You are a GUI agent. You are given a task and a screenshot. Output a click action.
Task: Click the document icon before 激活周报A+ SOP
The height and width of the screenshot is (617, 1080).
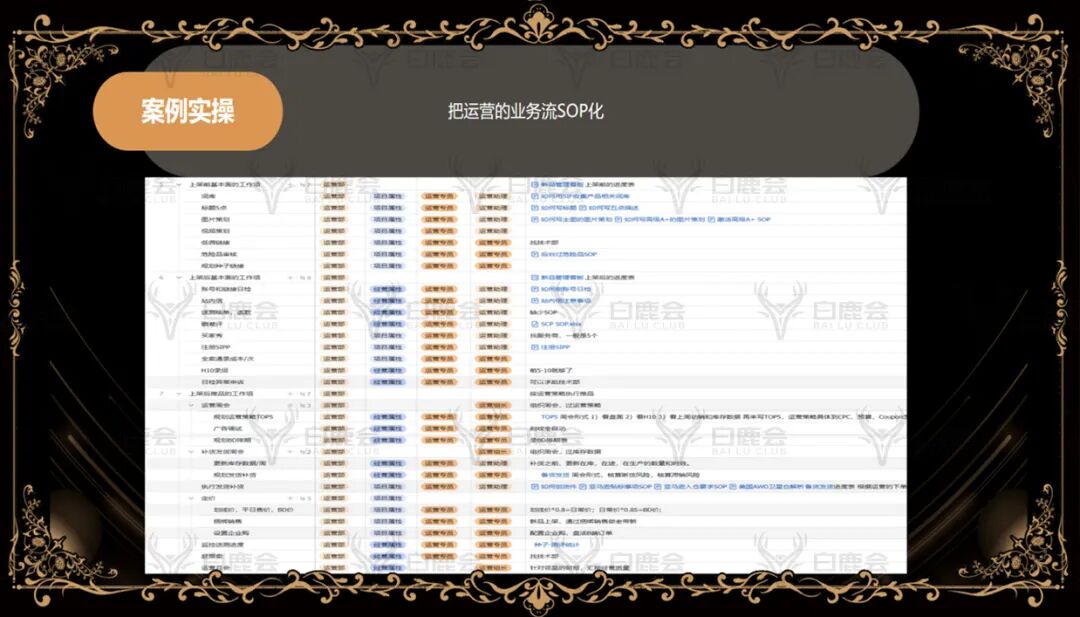click(x=711, y=219)
